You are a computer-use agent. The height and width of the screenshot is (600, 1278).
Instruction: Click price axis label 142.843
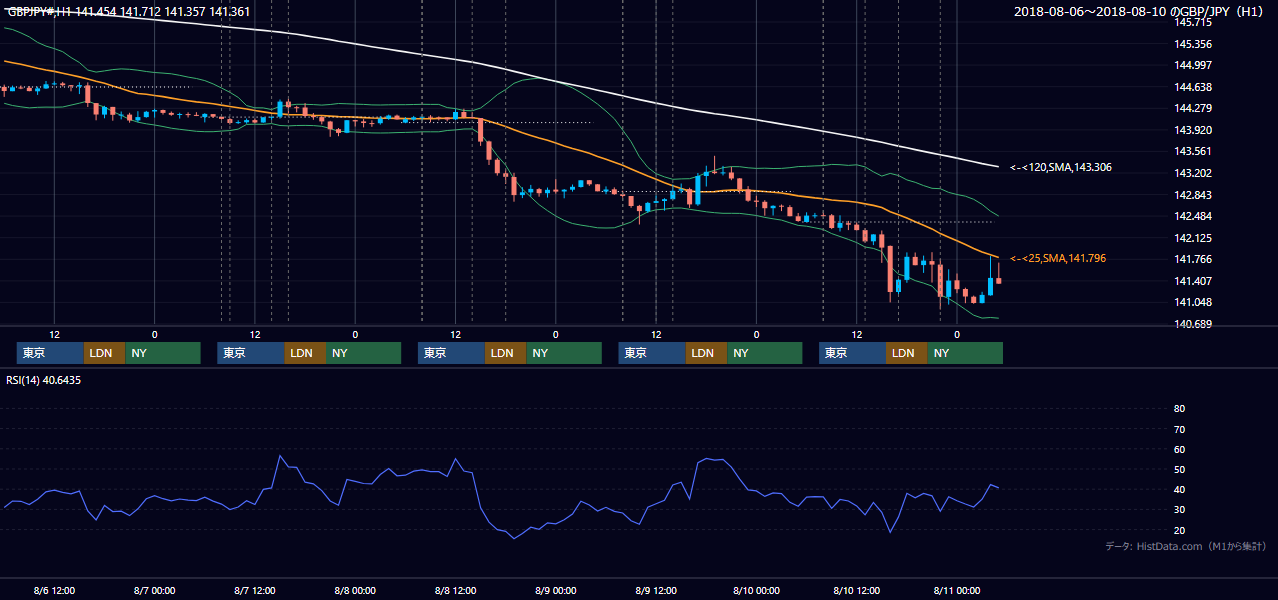point(1193,195)
